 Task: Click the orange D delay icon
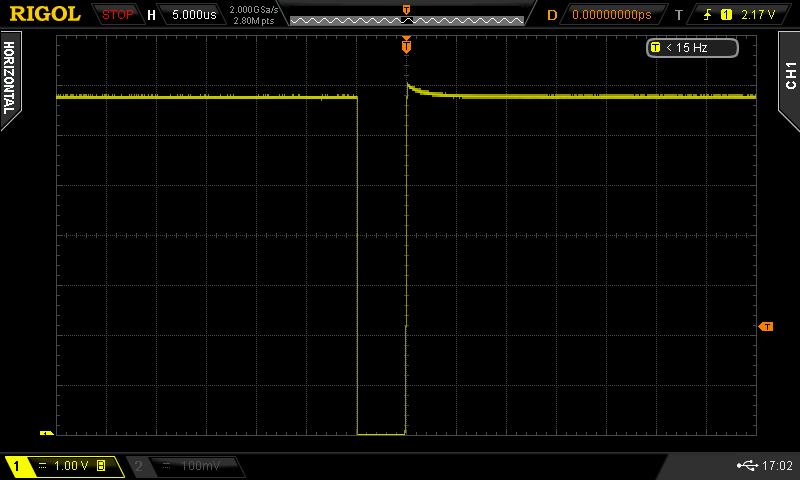point(552,15)
